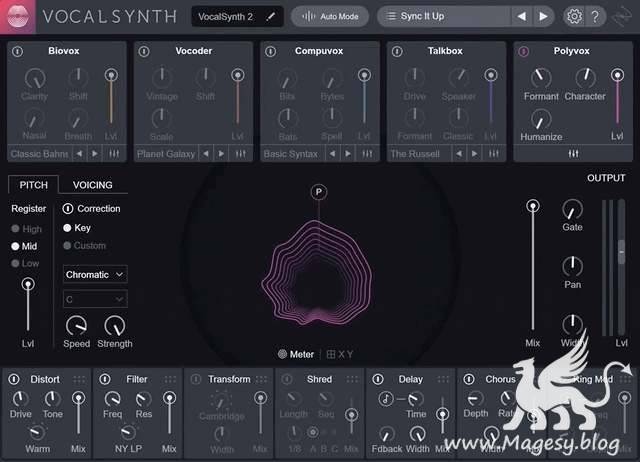
Task: Toggle the Filter effect power button
Action: (x=105, y=379)
